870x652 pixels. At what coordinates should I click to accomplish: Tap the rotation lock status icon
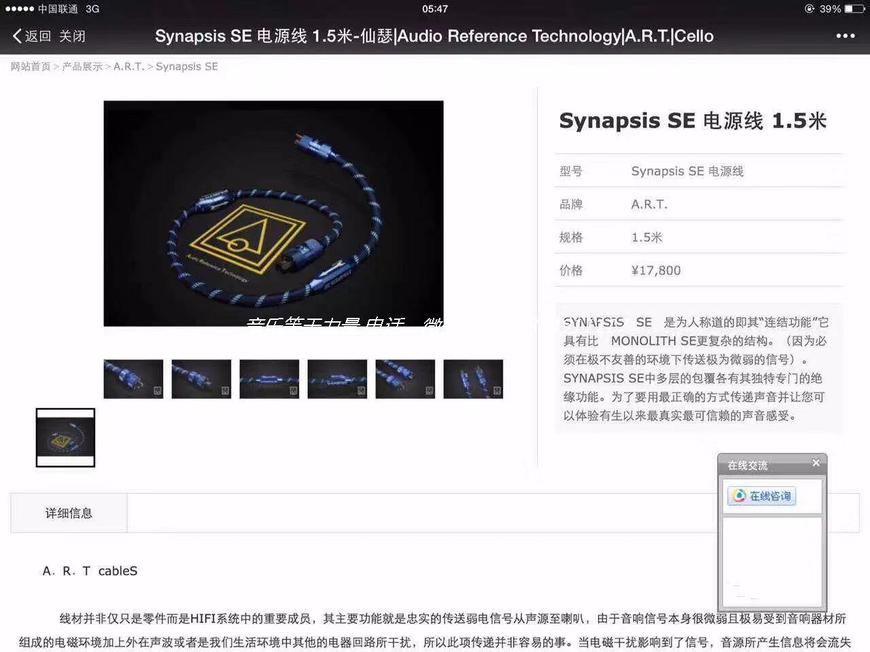pos(810,9)
